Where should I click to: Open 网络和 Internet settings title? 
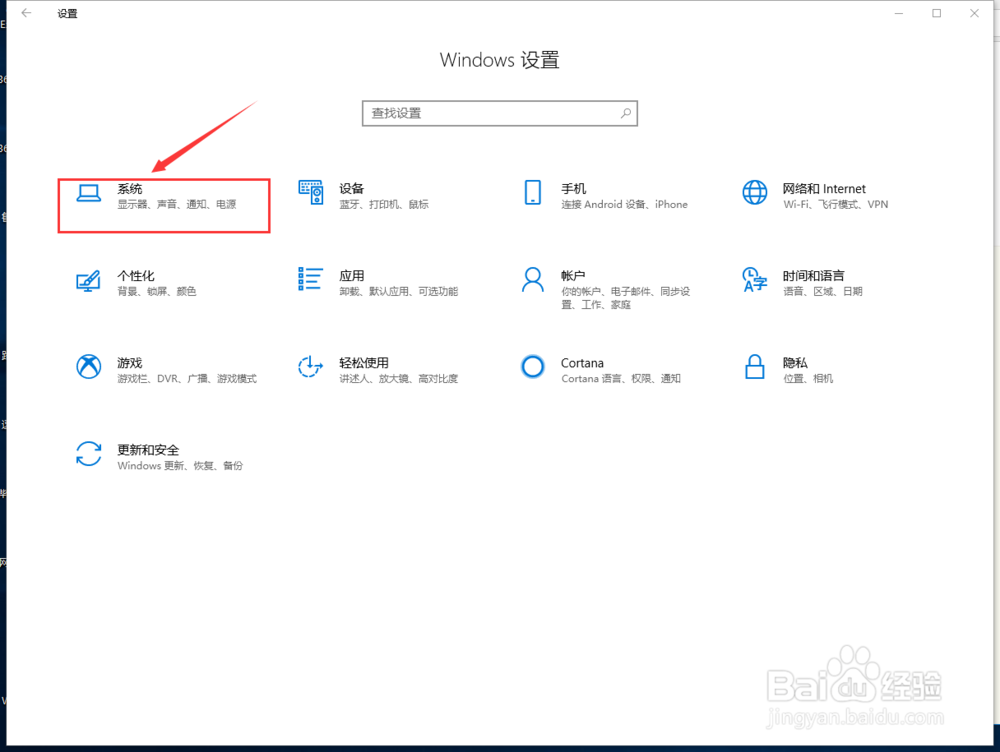(x=824, y=189)
